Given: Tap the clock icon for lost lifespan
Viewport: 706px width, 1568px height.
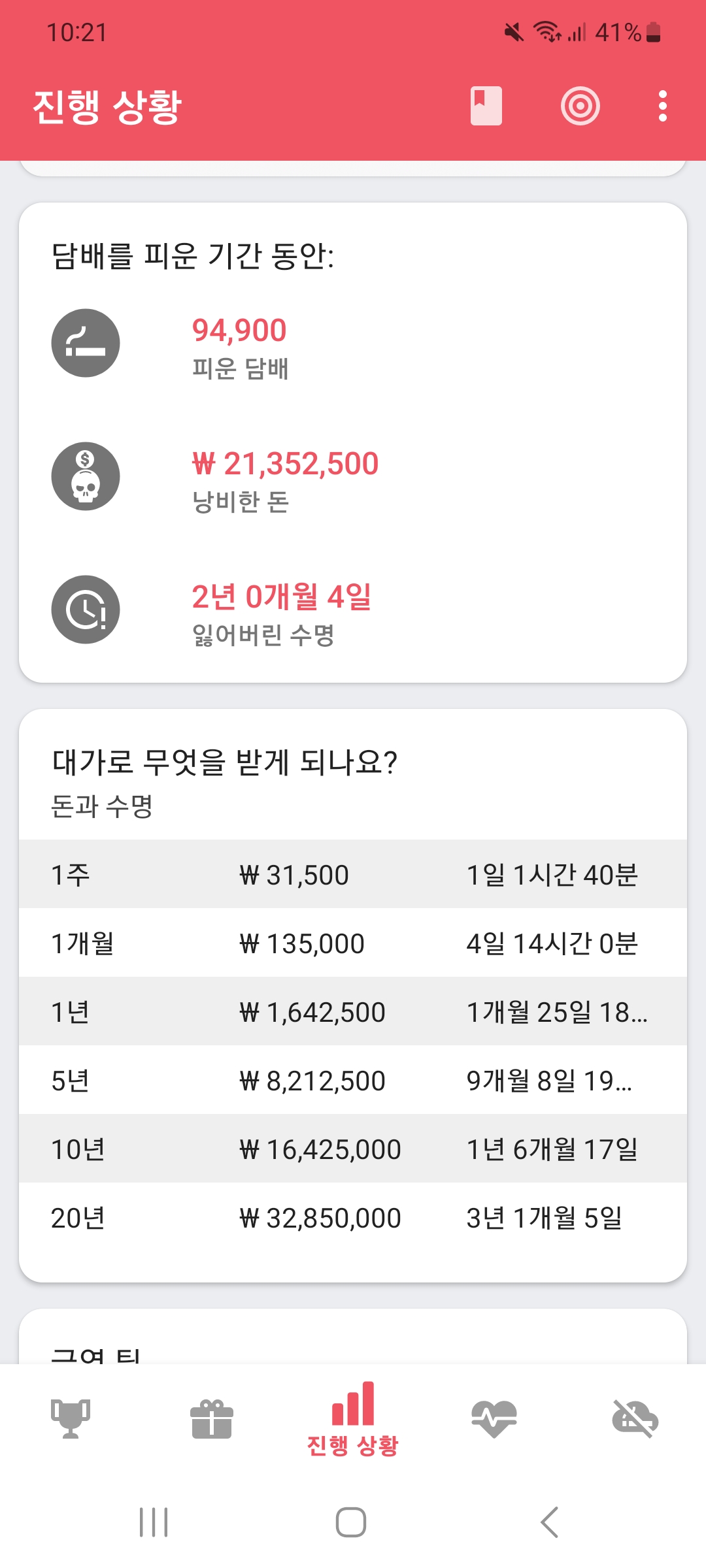Looking at the screenshot, I should (x=86, y=610).
